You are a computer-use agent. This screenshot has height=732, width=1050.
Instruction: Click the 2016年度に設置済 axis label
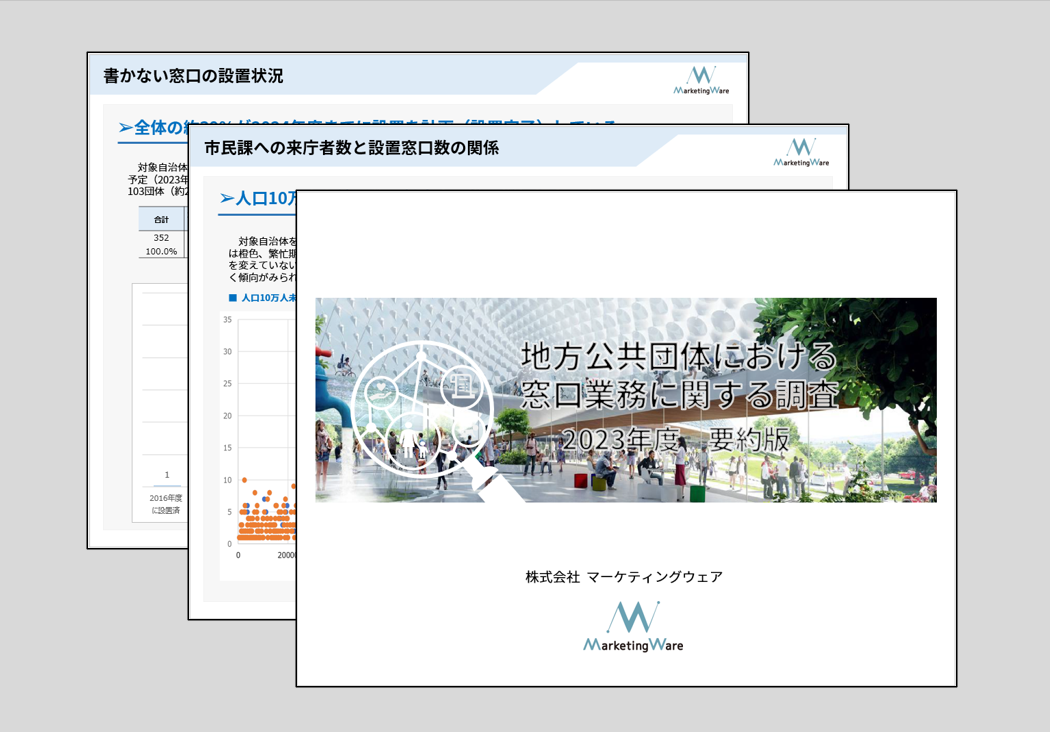pyautogui.click(x=166, y=504)
